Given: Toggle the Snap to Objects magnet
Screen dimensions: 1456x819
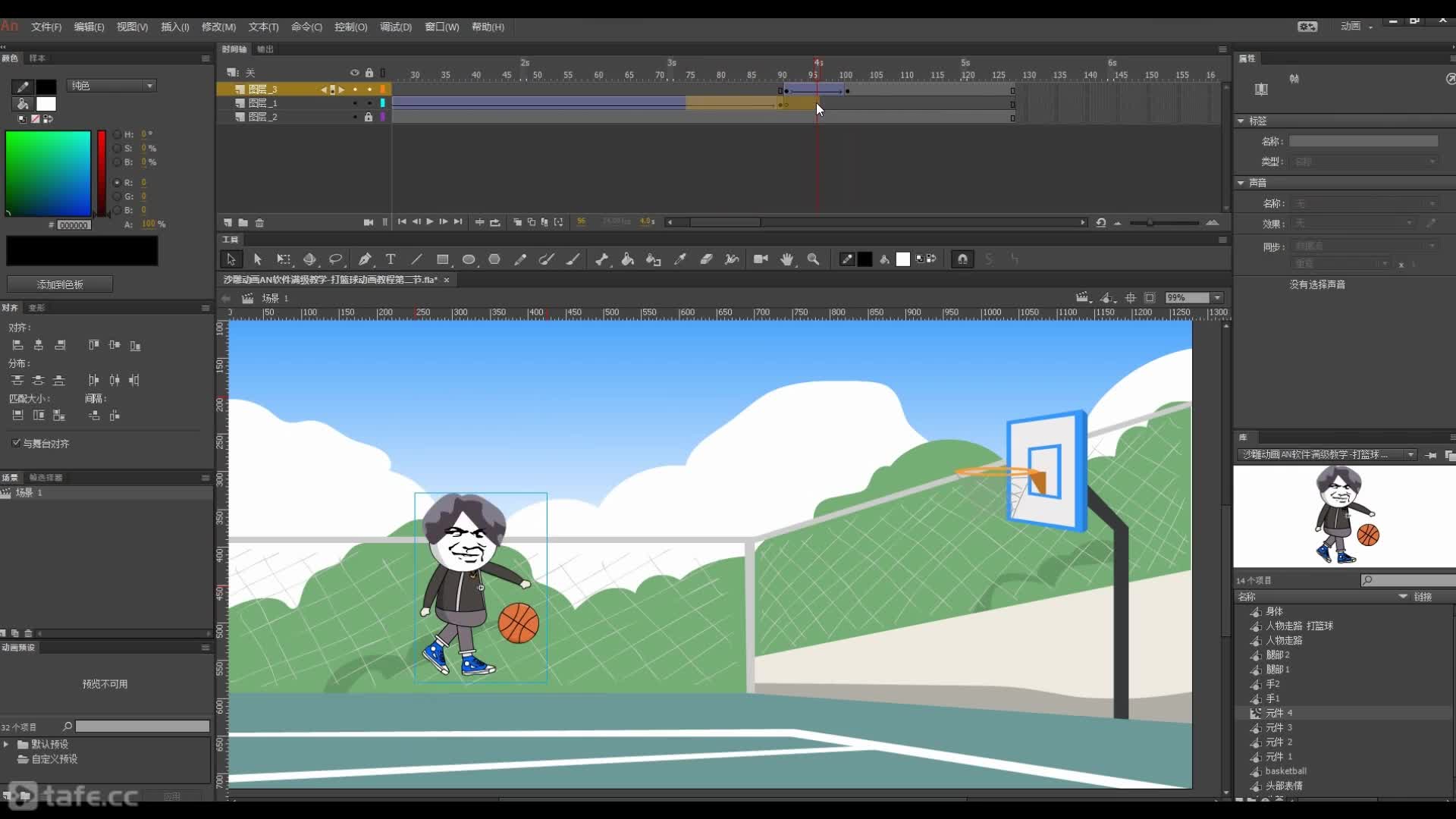Looking at the screenshot, I should click(962, 259).
